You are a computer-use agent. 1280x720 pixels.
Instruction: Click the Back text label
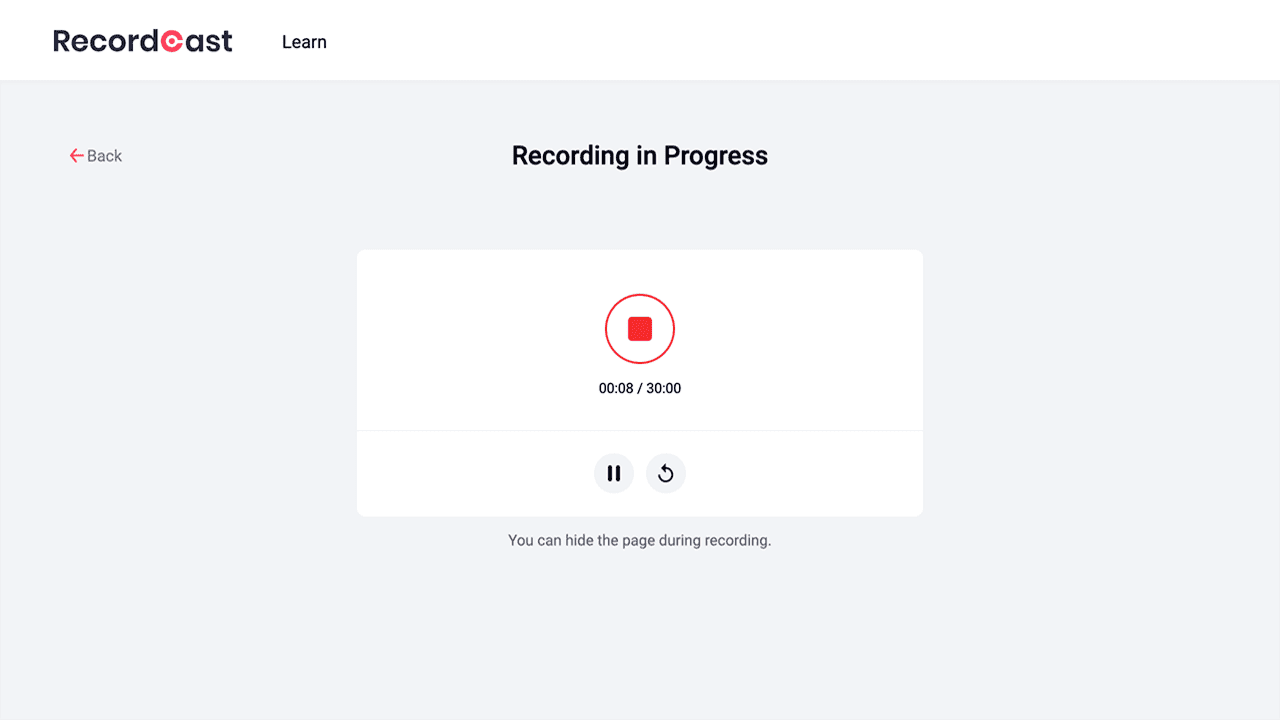click(104, 156)
